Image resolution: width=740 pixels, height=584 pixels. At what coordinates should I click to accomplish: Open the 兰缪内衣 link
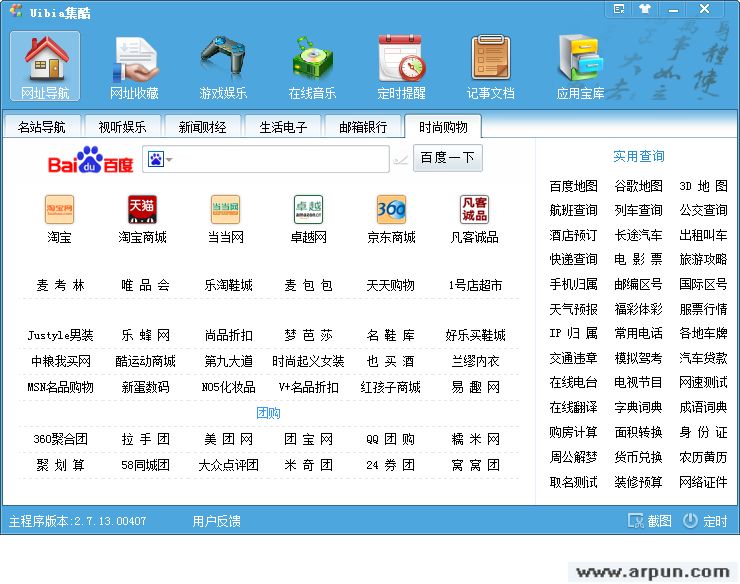point(475,361)
